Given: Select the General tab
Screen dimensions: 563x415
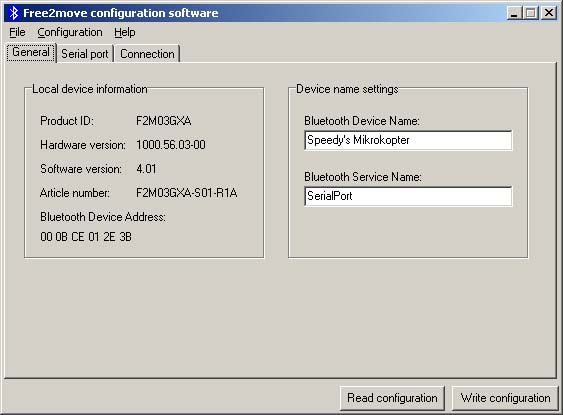Looking at the screenshot, I should point(31,52).
